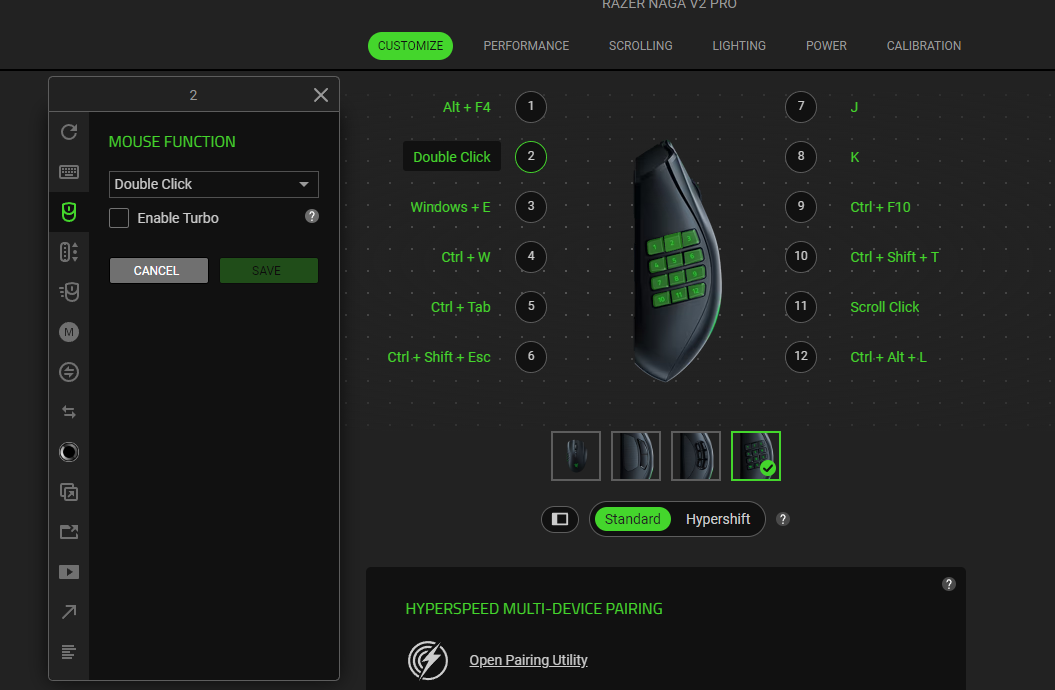The image size is (1055, 690).
Task: Open Windows Shortcuts arrow icon
Action: click(x=69, y=612)
